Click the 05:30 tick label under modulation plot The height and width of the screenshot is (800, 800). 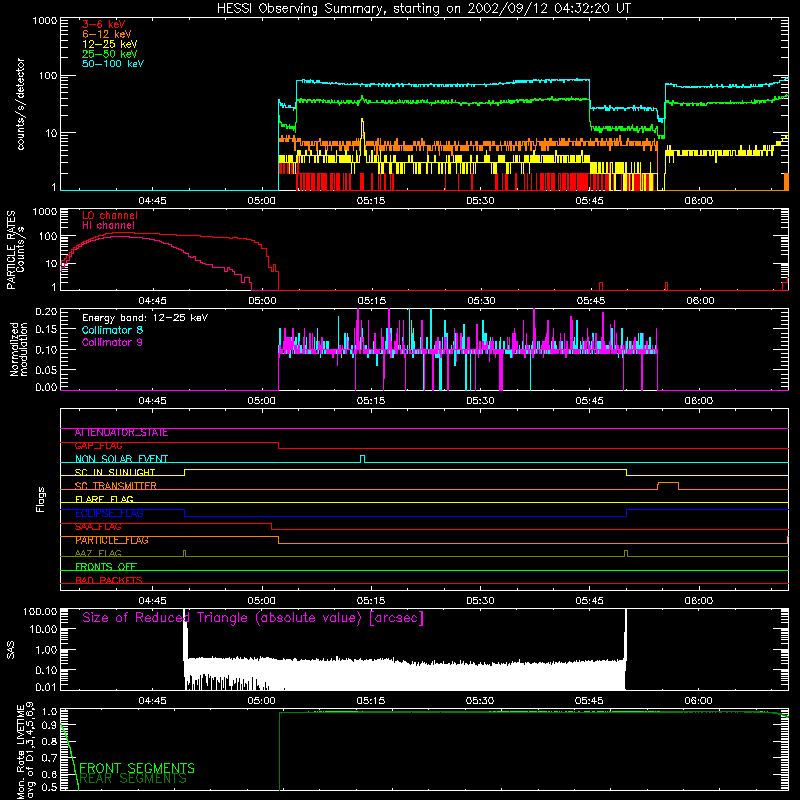480,401
